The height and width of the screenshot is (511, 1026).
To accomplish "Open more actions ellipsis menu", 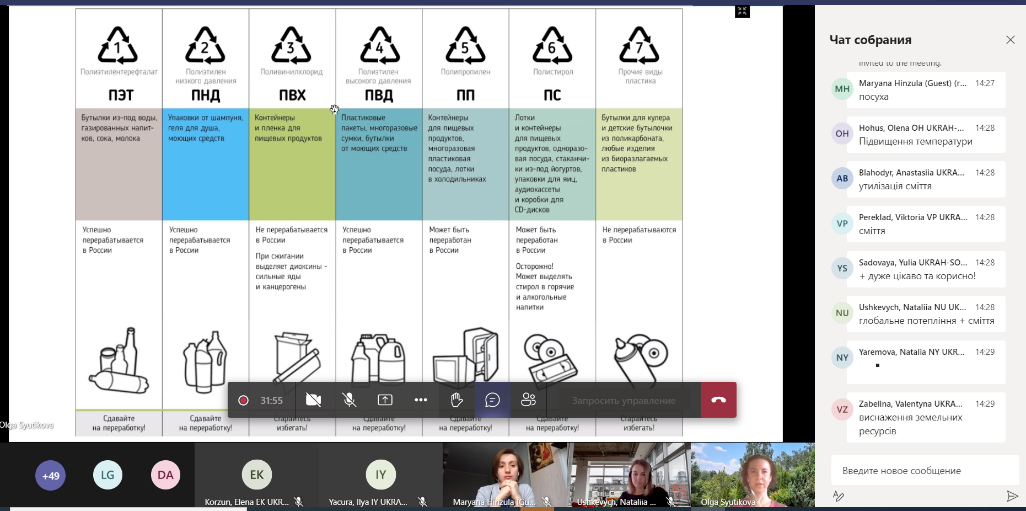I will [x=420, y=400].
